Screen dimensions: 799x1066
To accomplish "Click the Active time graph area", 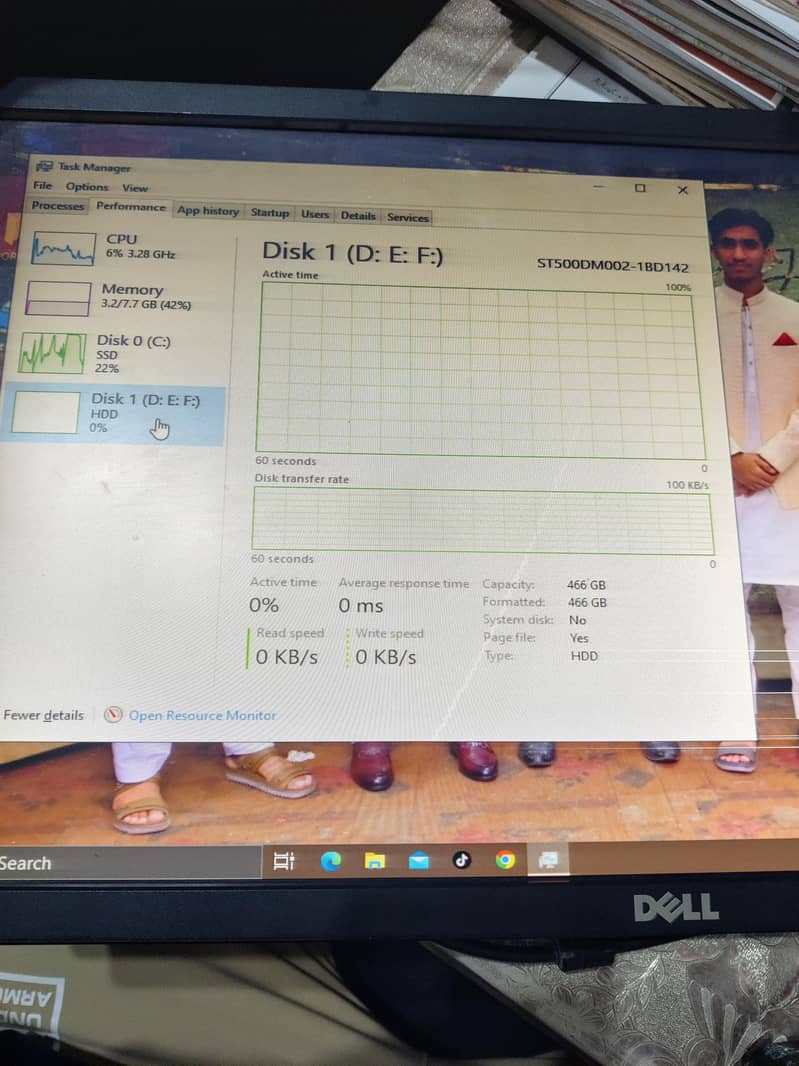I will [x=480, y=370].
